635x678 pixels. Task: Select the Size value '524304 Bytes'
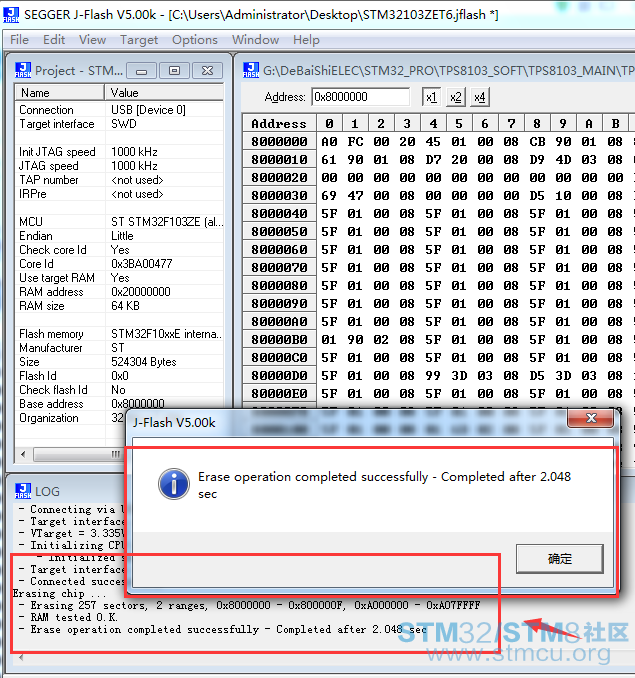(144, 361)
